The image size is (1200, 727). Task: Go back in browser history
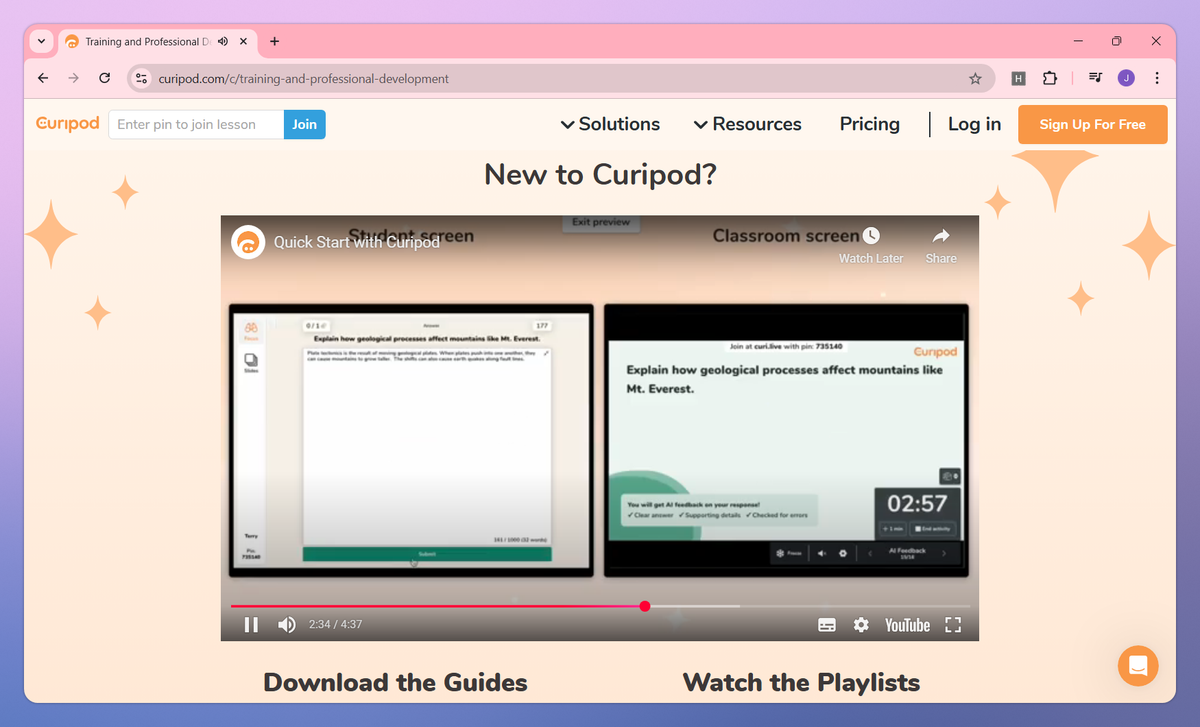42,78
